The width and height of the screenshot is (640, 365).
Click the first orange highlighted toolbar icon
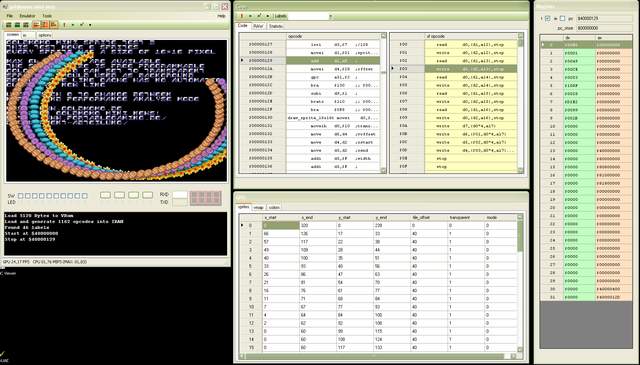[x=36, y=25]
